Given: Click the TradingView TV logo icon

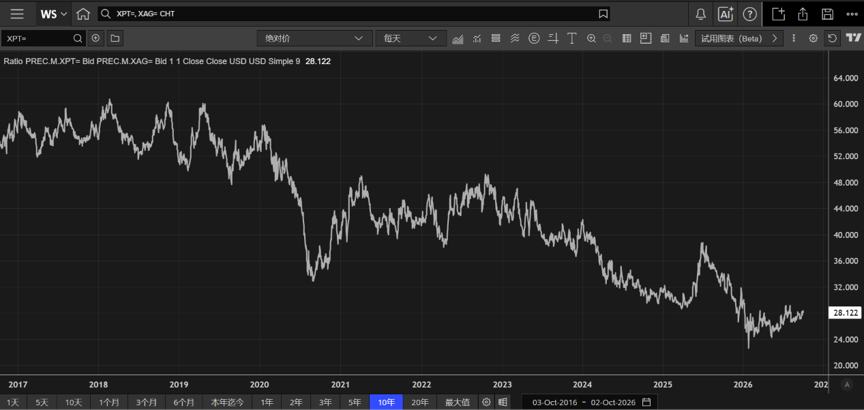Looking at the screenshot, I should point(853,37).
